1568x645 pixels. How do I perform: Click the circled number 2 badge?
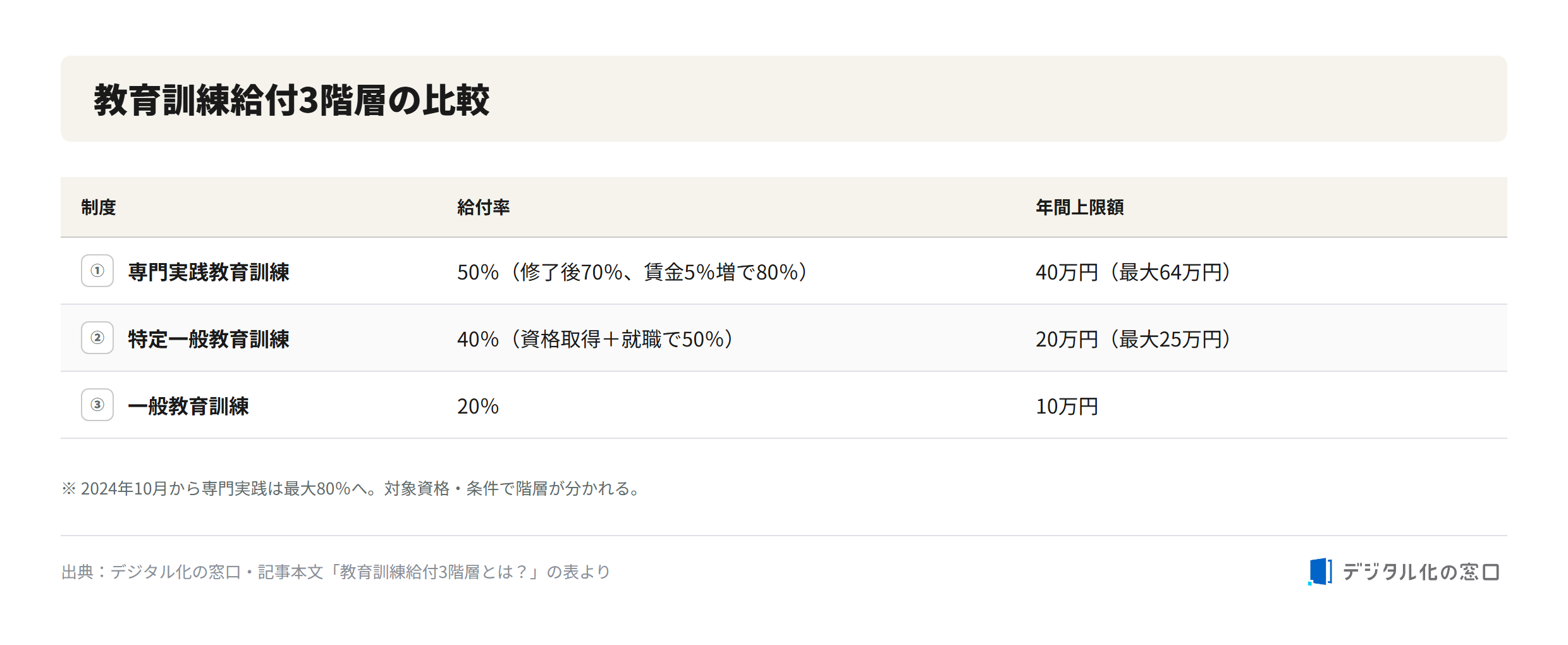coord(97,338)
